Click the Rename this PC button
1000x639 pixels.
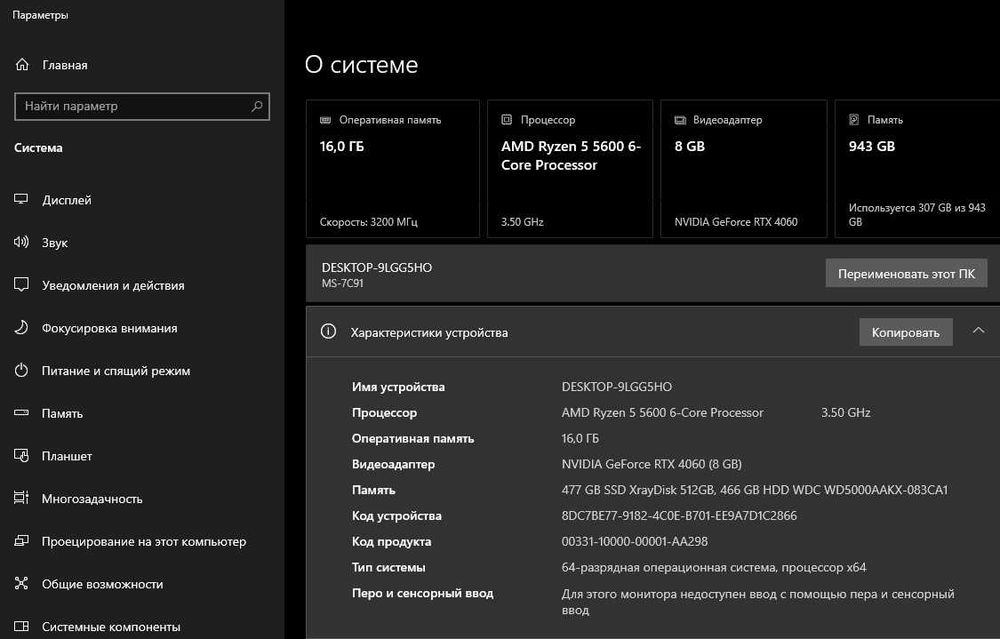pos(906,274)
